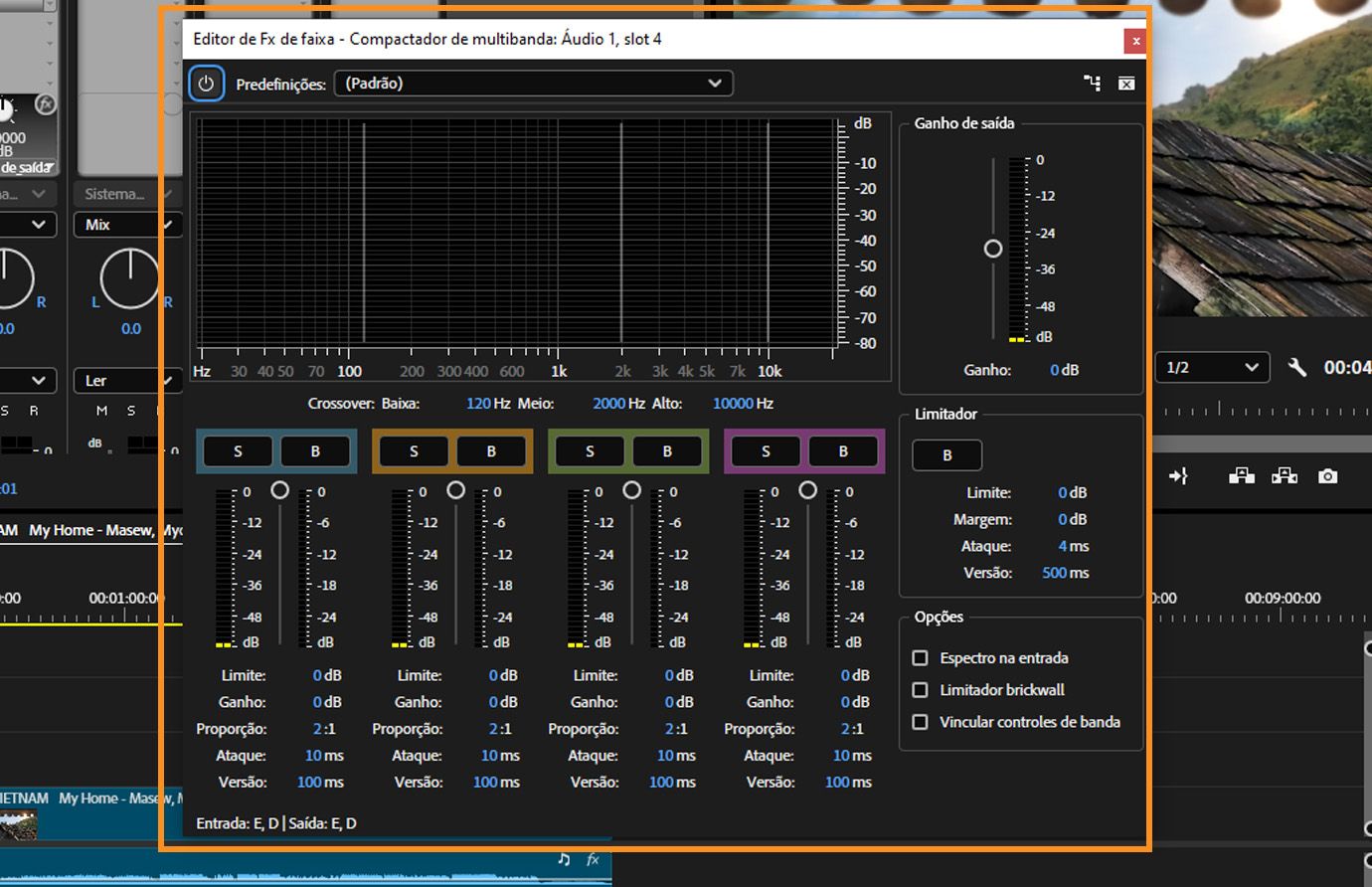Image resolution: width=1372 pixels, height=887 pixels.
Task: Click the B bypass button in the Limitador section
Action: tap(946, 454)
